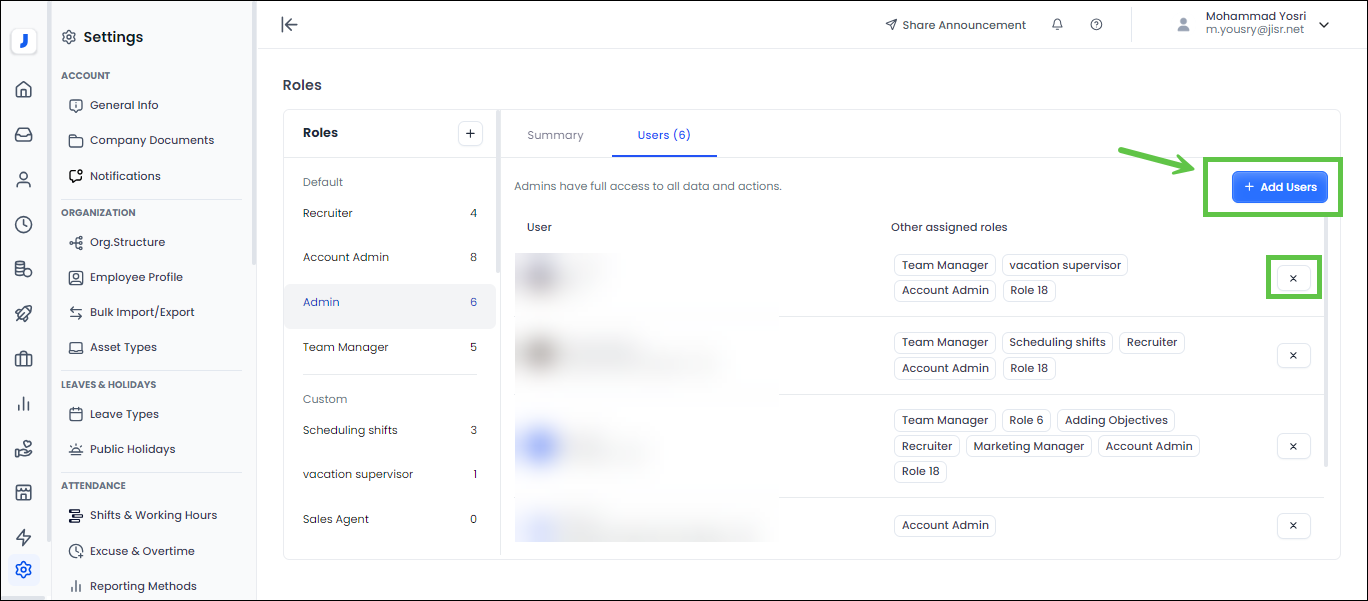
Task: Select the Recruiter role in list
Action: pyautogui.click(x=328, y=213)
